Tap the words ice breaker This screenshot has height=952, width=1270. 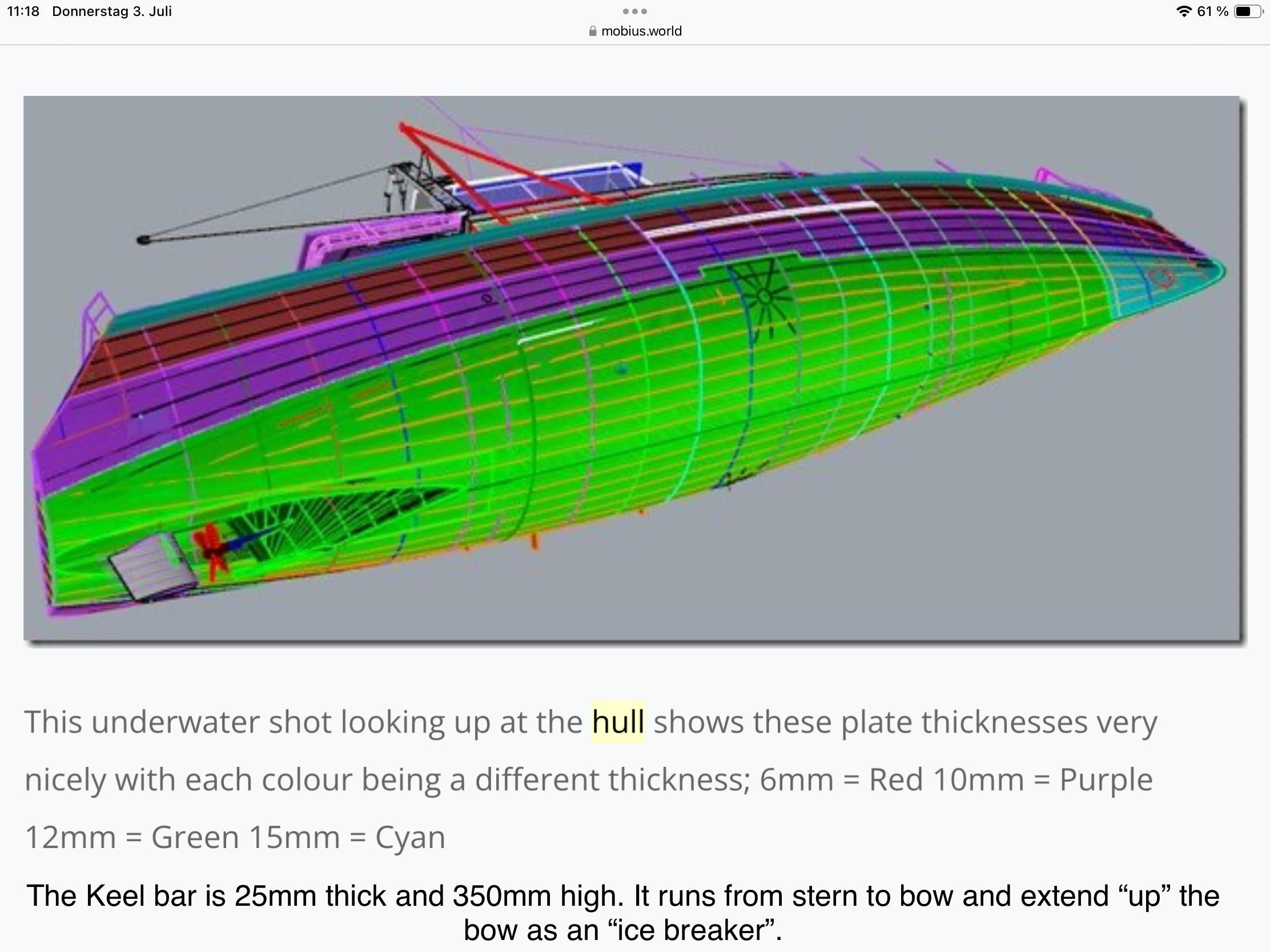click(x=692, y=930)
